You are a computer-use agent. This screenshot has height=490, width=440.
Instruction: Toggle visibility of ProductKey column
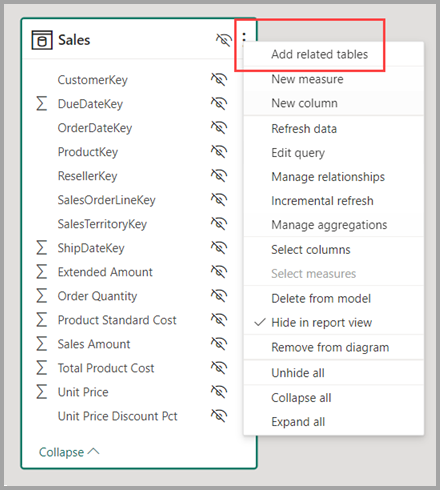(219, 151)
